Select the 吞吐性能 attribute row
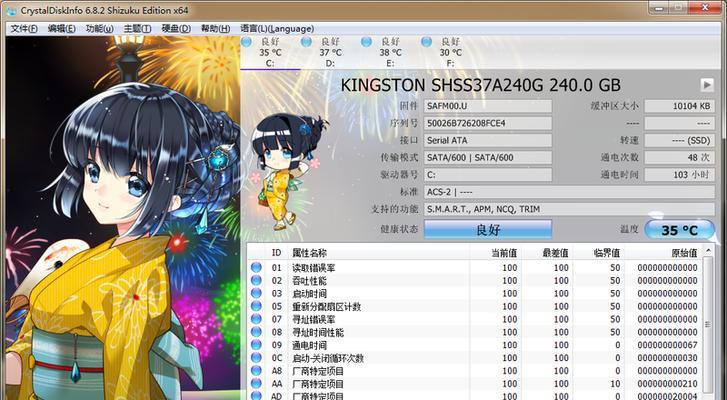This screenshot has height=400, width=727. click(x=474, y=280)
